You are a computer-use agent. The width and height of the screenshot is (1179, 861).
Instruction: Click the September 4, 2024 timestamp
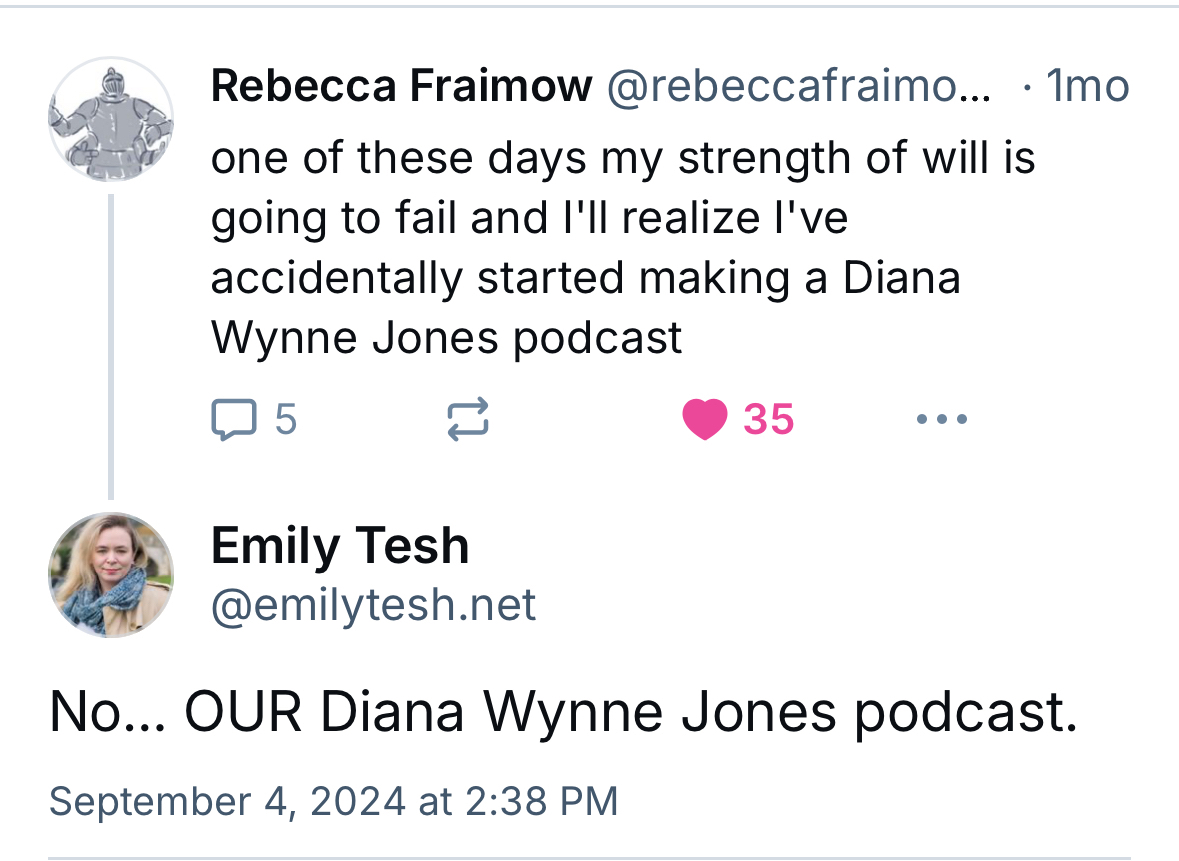coord(333,802)
